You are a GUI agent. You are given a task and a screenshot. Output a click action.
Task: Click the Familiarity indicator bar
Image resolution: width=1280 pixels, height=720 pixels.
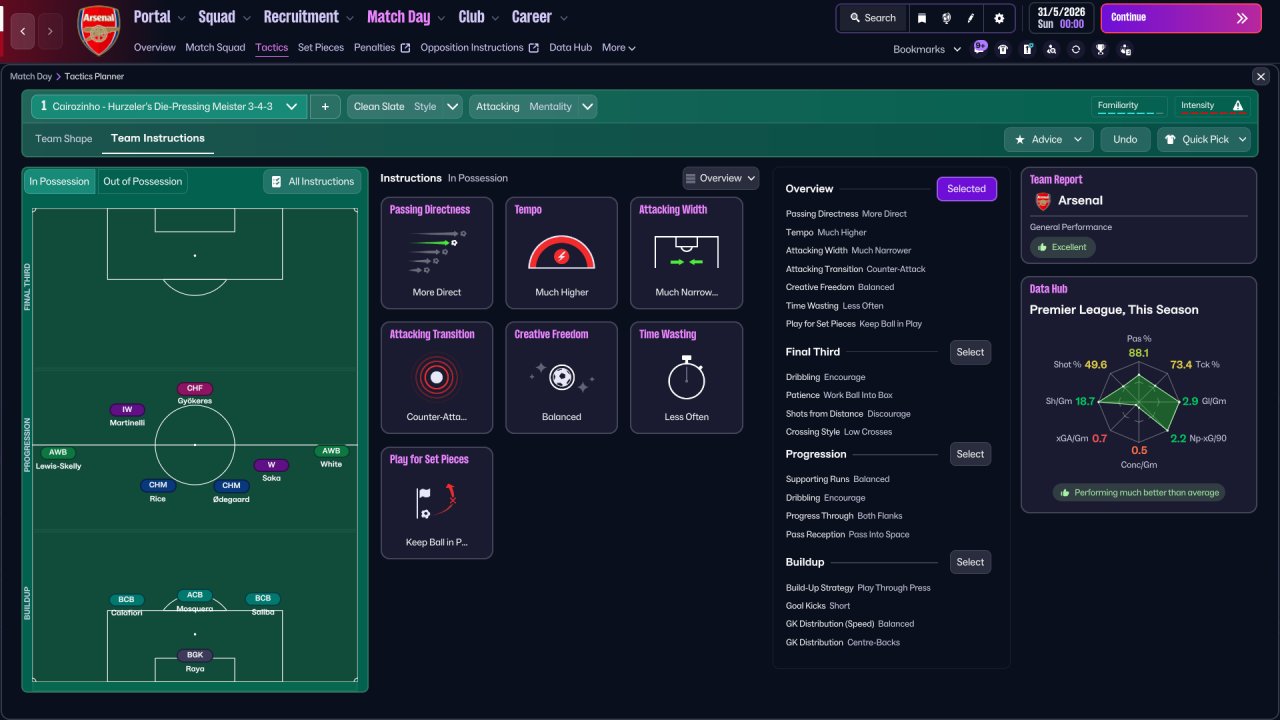pos(1130,107)
